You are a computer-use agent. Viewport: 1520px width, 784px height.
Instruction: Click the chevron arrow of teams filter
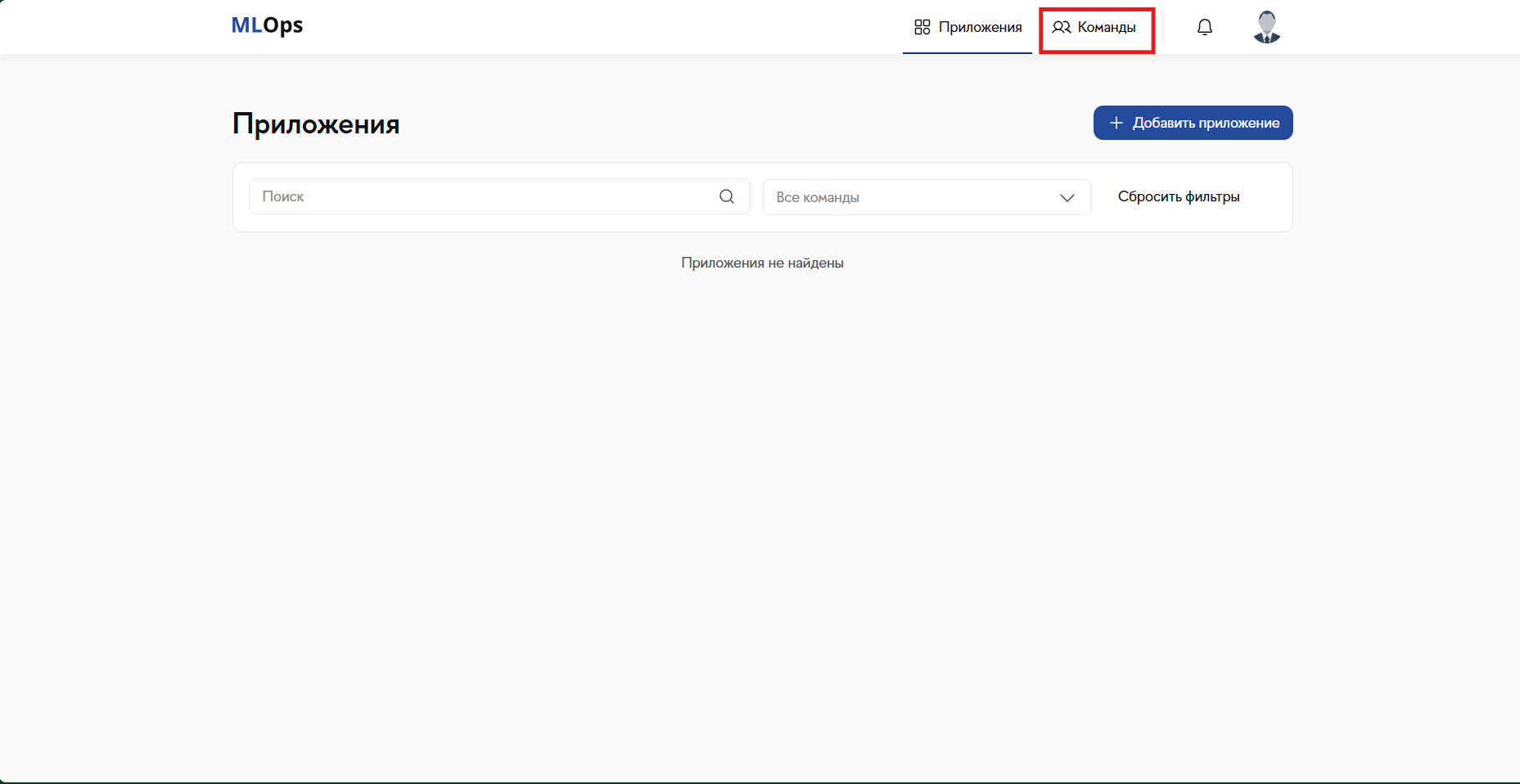click(1067, 197)
